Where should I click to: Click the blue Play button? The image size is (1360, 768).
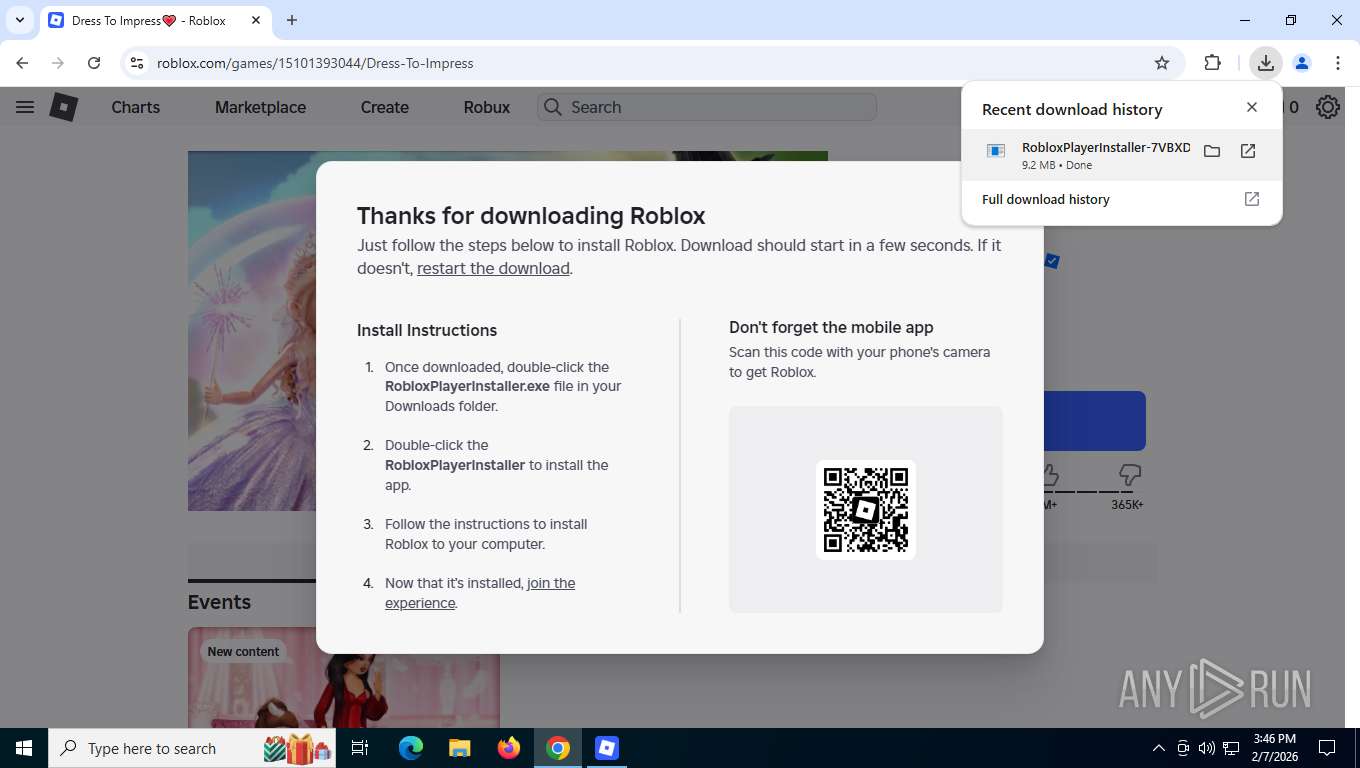[1094, 421]
